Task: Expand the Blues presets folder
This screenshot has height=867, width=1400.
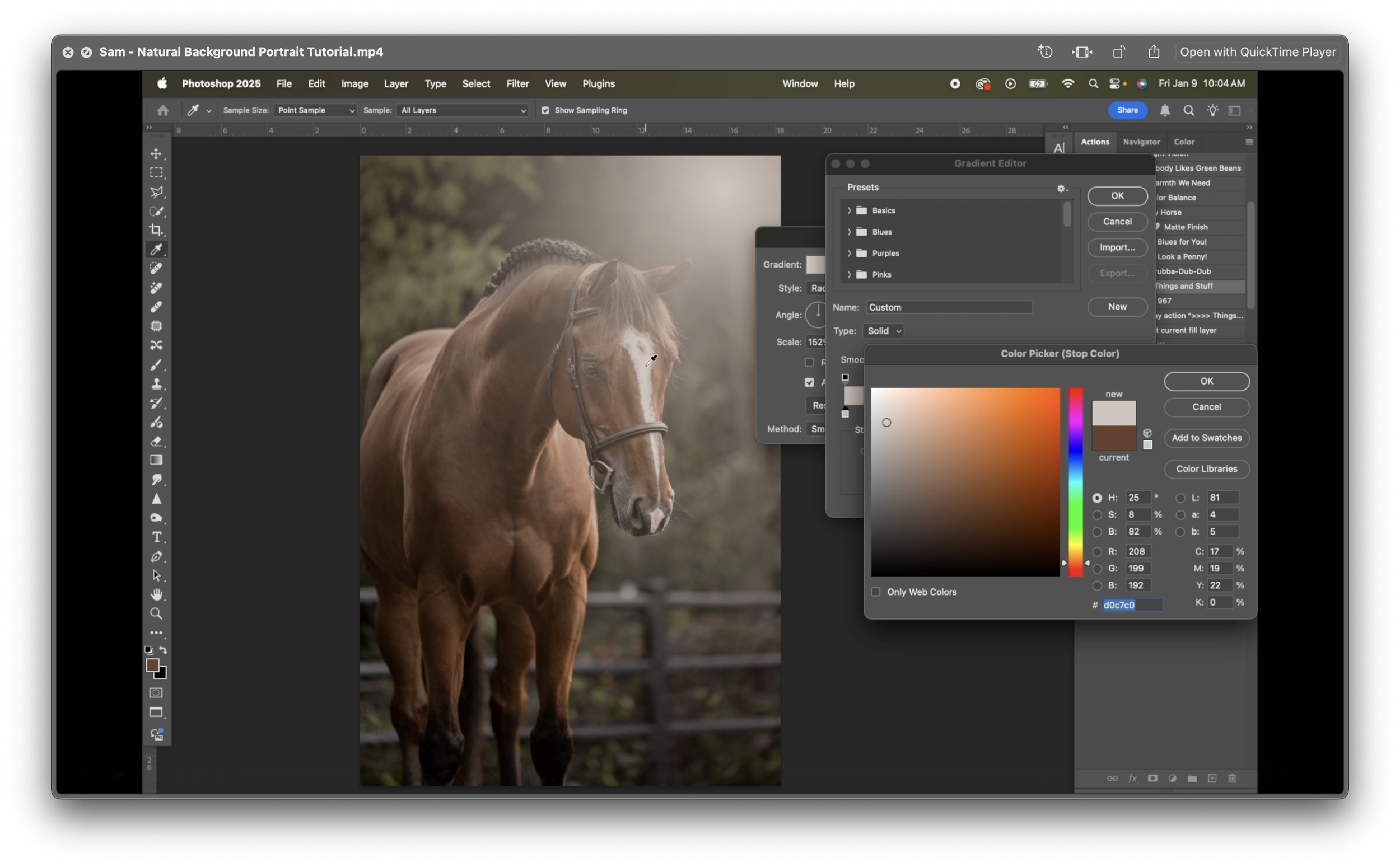Action: (850, 232)
